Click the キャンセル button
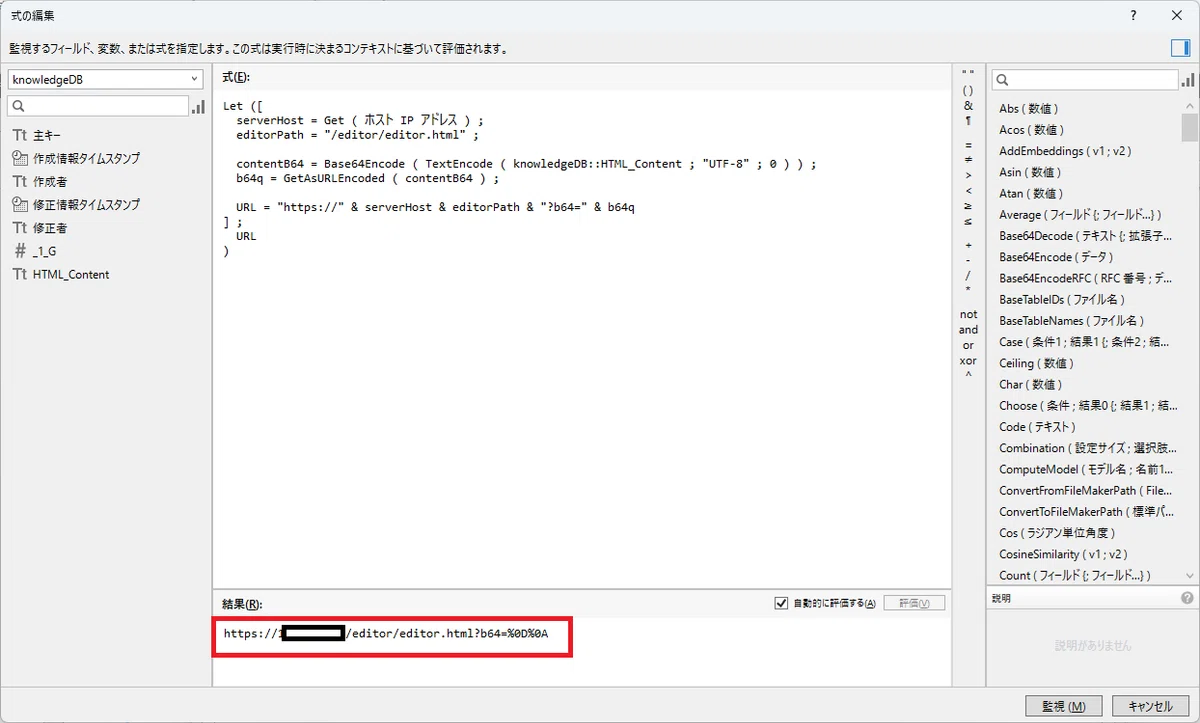Viewport: 1200px width, 723px height. pyautogui.click(x=1150, y=706)
